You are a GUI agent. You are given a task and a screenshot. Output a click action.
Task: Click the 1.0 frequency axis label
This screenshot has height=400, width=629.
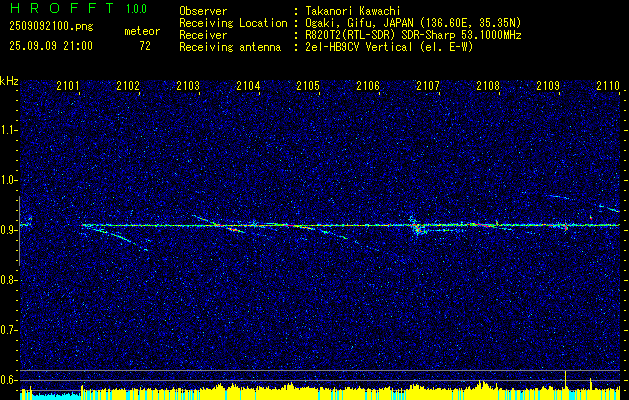click(x=9, y=180)
